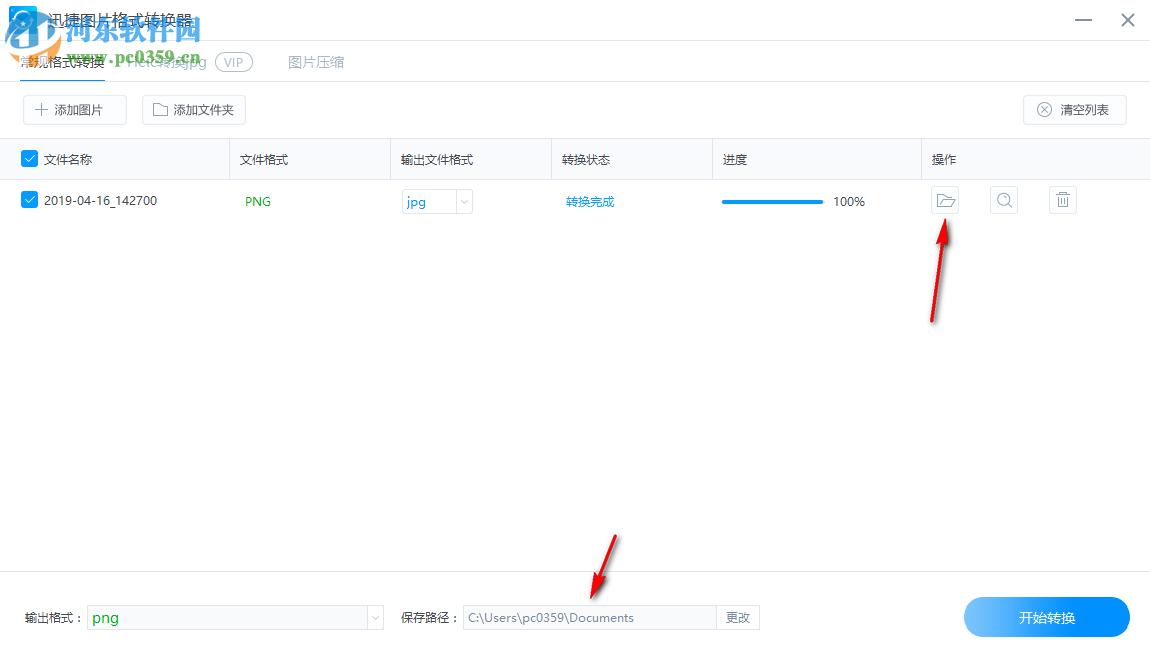Delete 2019-04-16_142700 using the trash icon
The height and width of the screenshot is (650, 1150).
coord(1062,200)
